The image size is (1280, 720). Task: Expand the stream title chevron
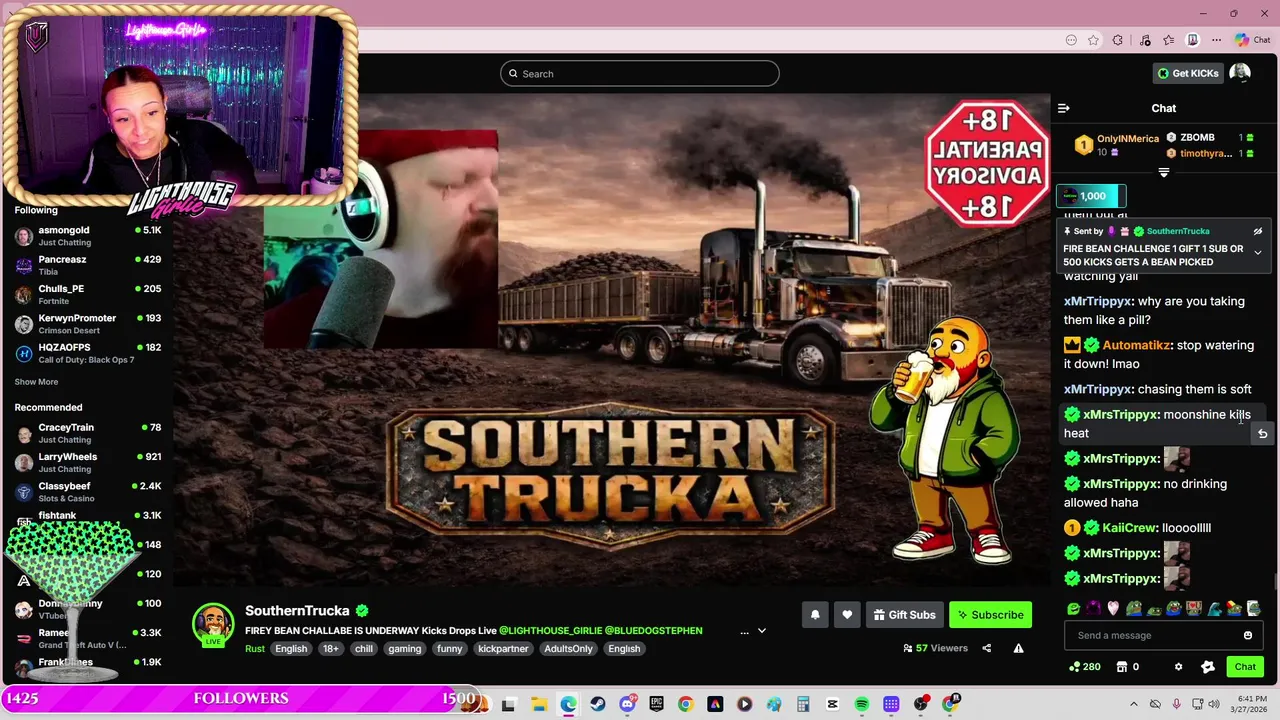[x=761, y=631]
